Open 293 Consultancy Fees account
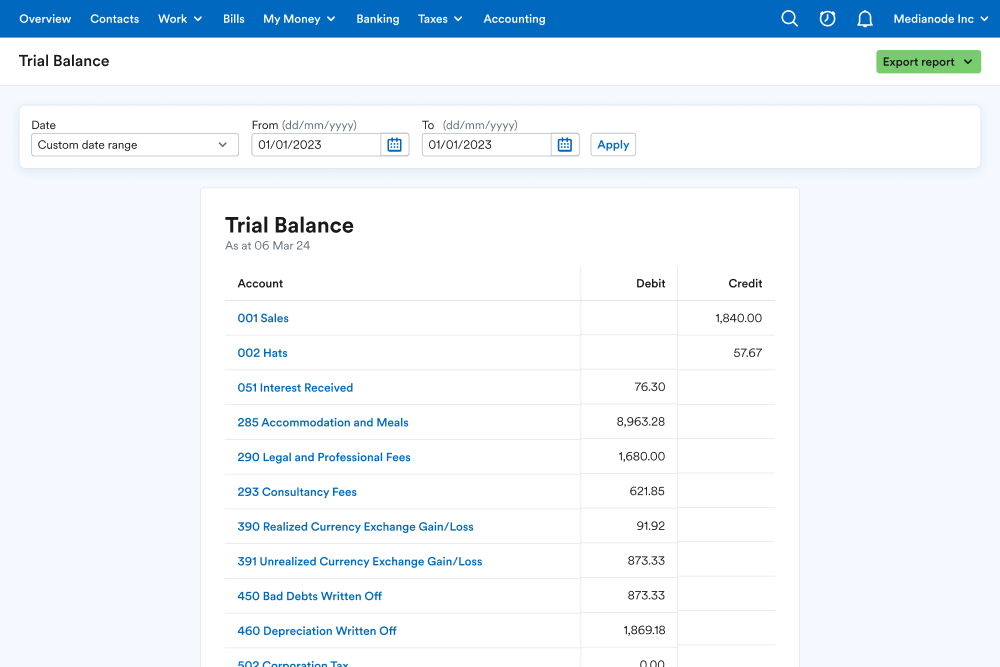 297,492
